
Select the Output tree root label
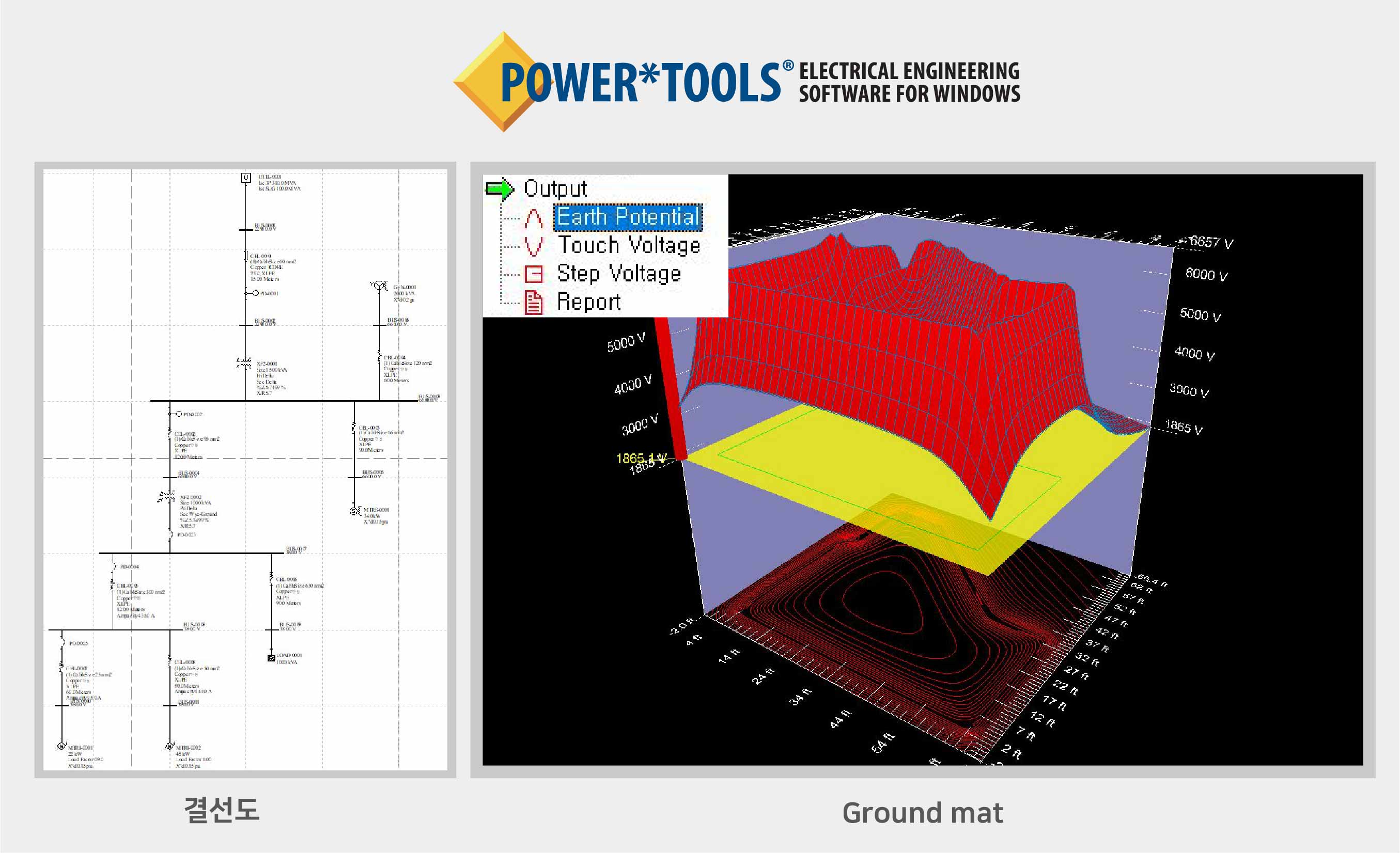pyautogui.click(x=555, y=188)
